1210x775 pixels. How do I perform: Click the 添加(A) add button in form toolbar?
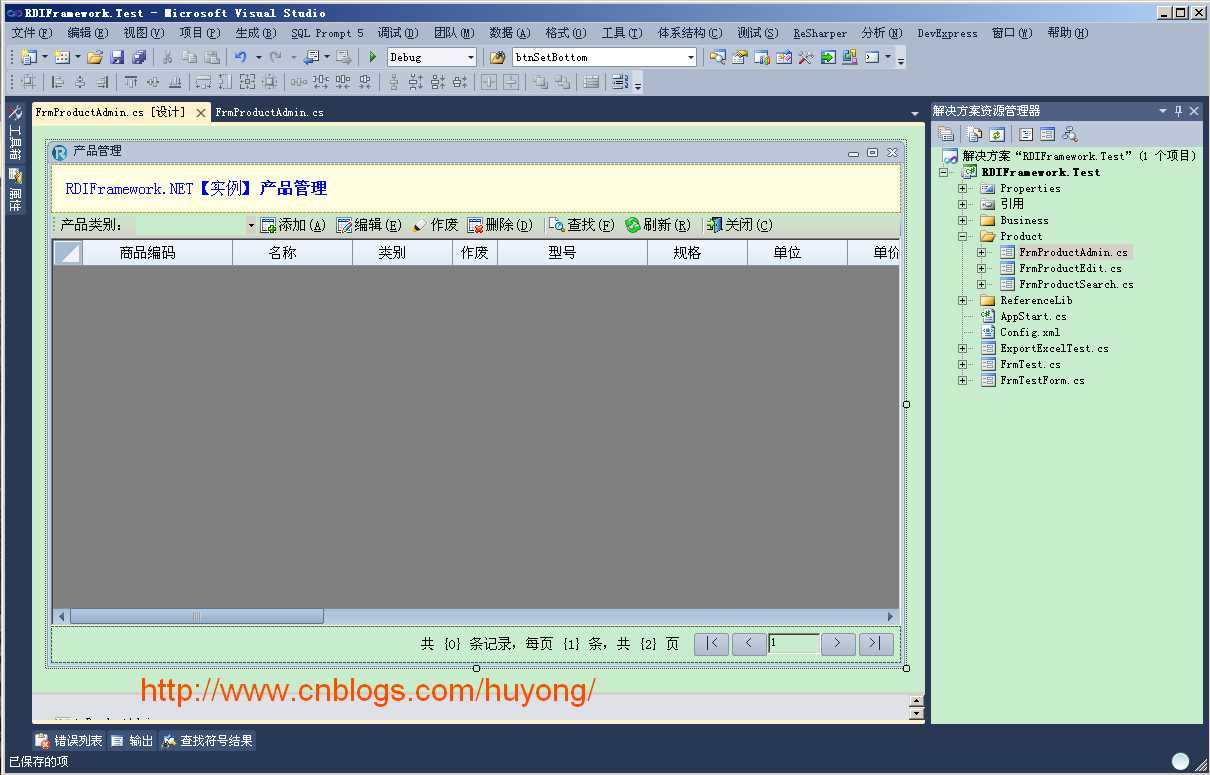coord(292,225)
